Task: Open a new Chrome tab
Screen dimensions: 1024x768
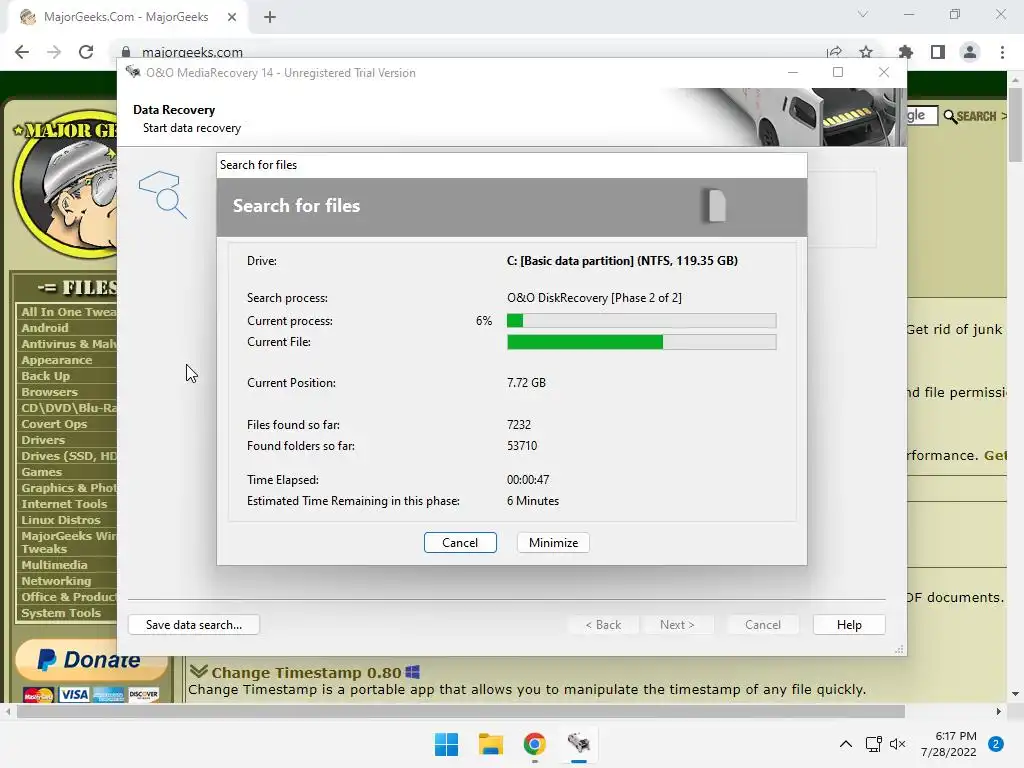Action: [x=270, y=18]
